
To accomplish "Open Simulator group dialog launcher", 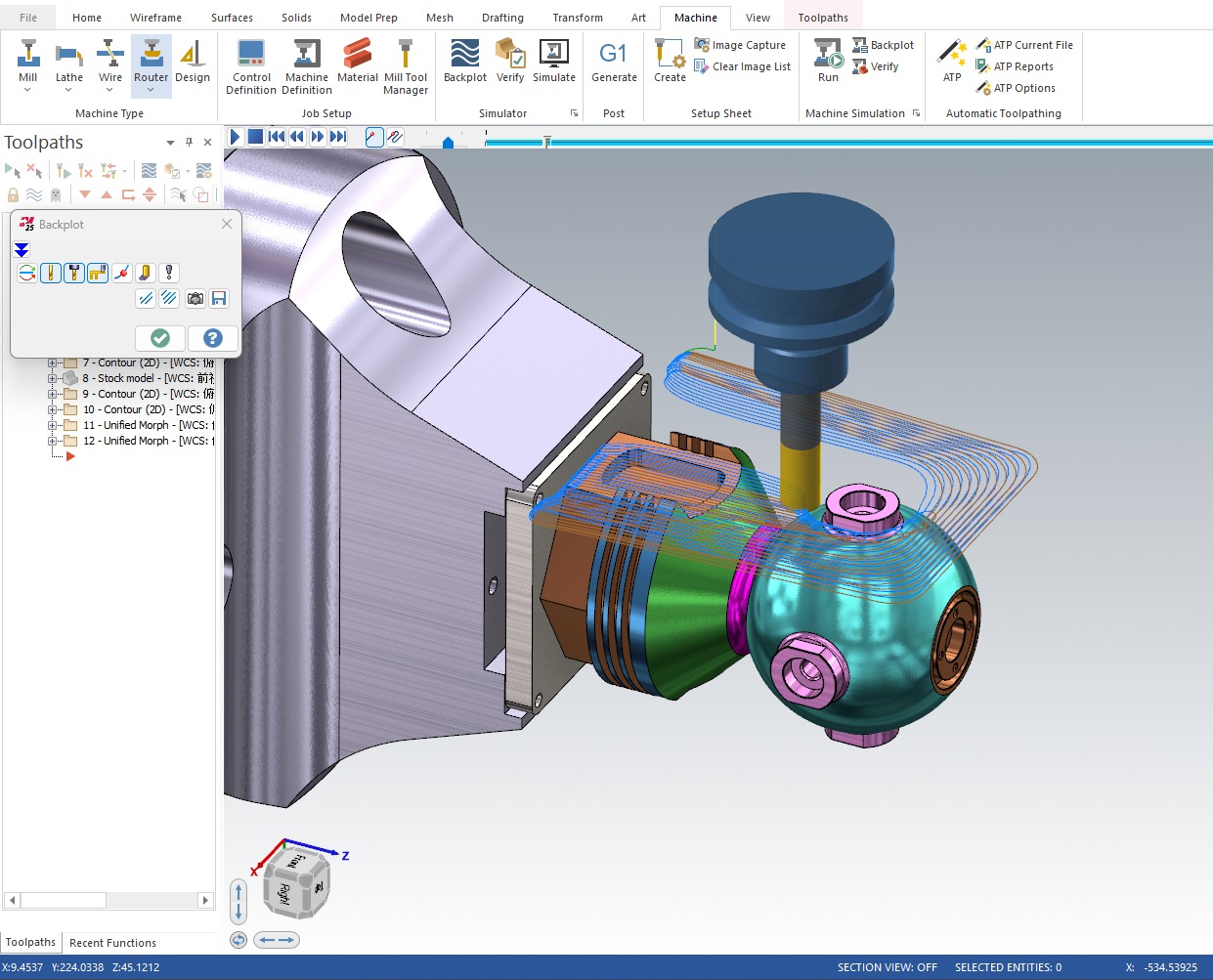I will (x=574, y=113).
